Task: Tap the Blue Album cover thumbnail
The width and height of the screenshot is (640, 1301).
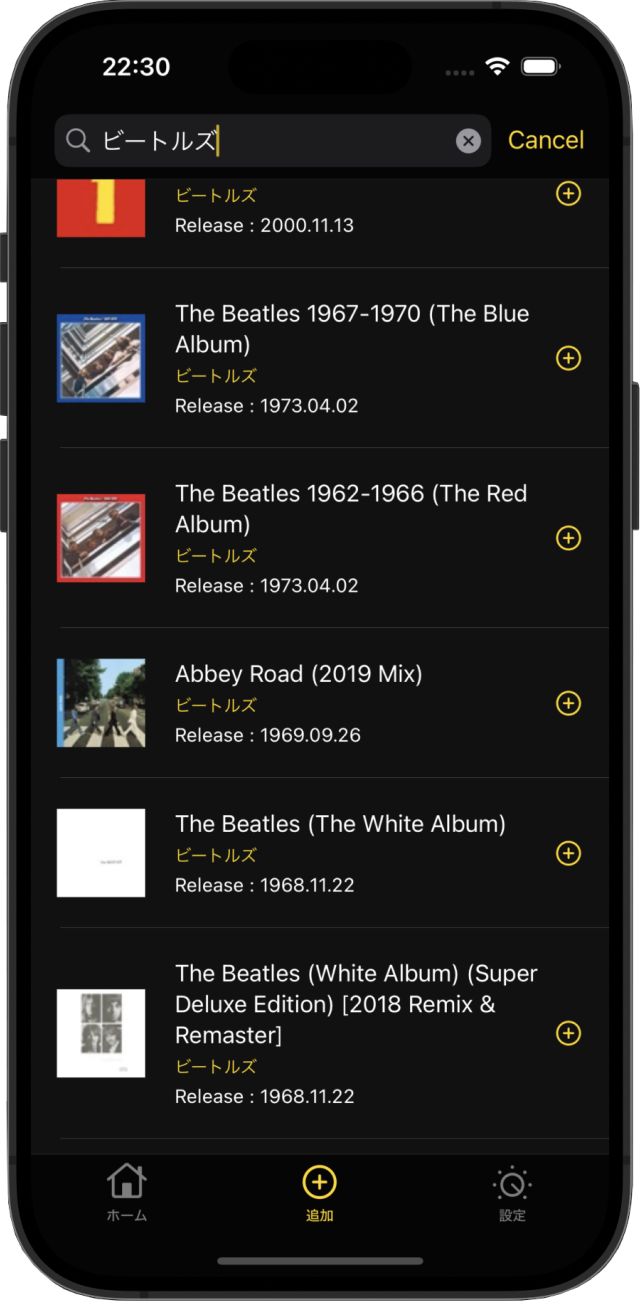Action: point(101,358)
